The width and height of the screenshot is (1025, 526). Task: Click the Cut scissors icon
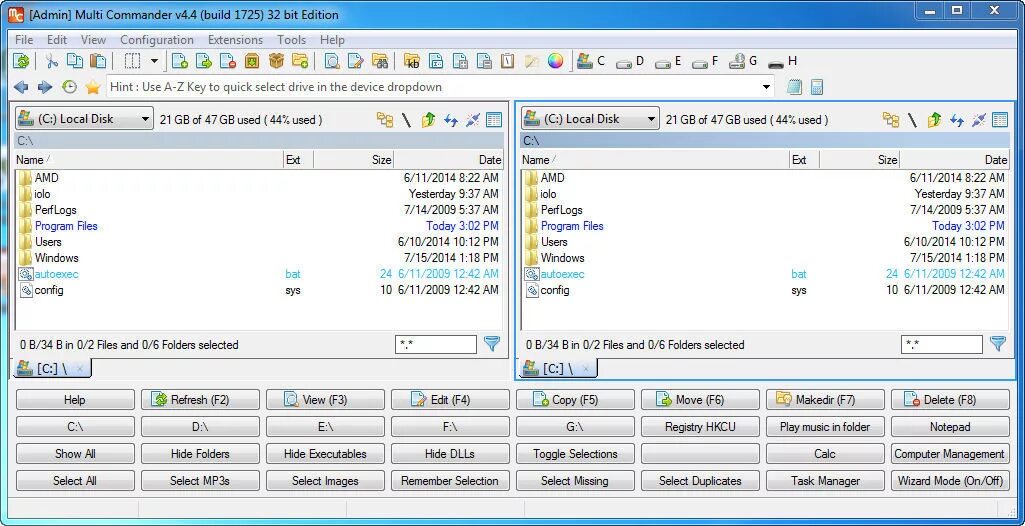[x=51, y=61]
